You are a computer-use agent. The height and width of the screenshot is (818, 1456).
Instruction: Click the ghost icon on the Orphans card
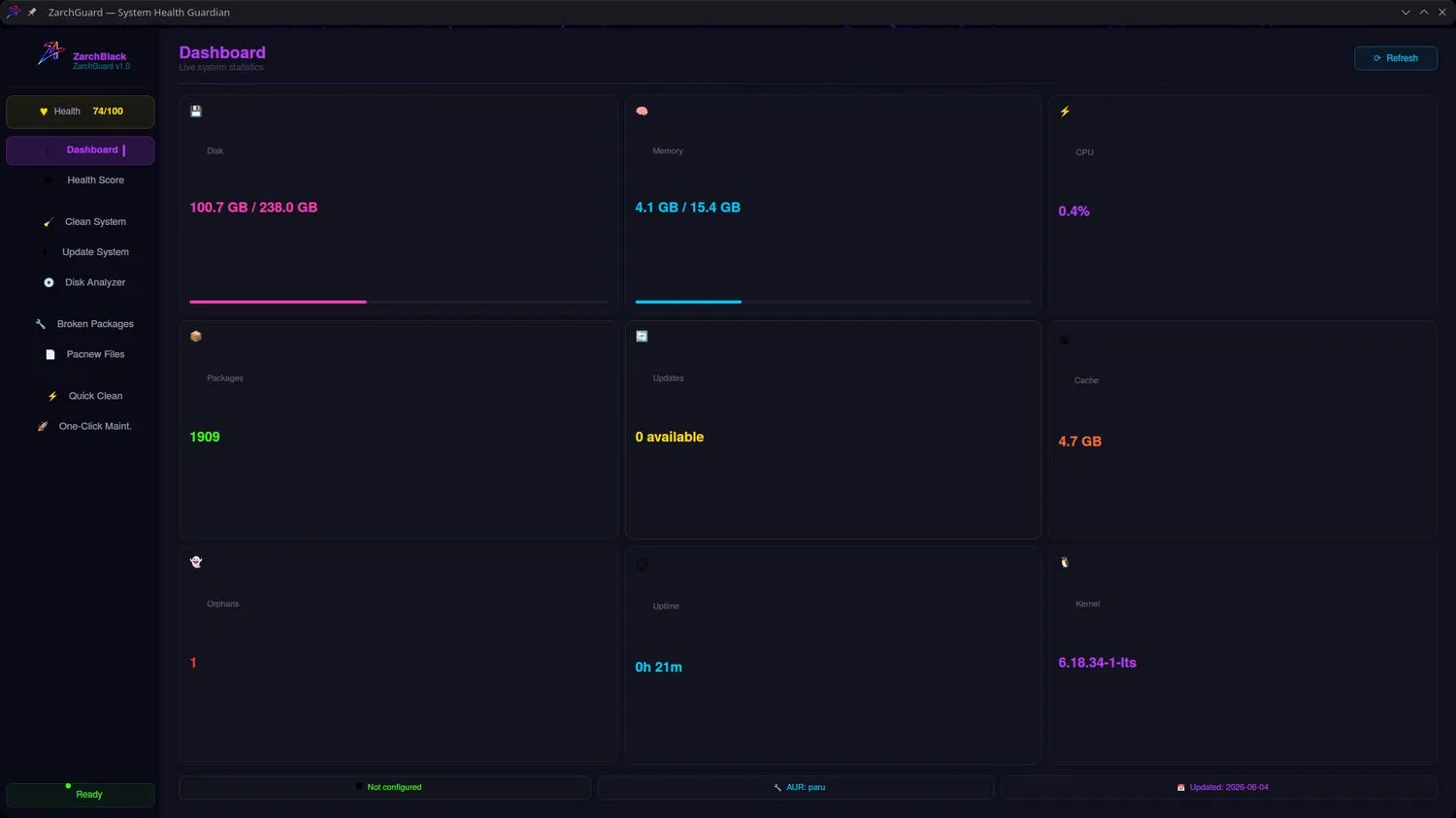(x=196, y=562)
